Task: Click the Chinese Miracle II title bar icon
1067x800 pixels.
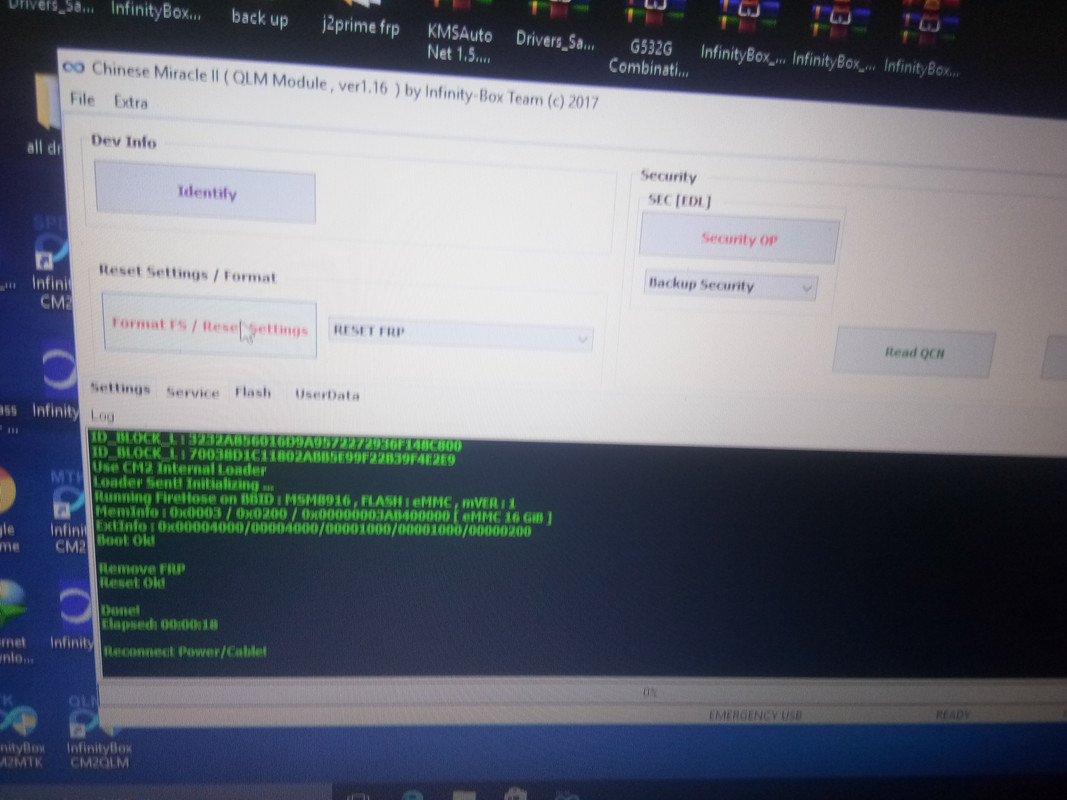Action: click(x=73, y=67)
